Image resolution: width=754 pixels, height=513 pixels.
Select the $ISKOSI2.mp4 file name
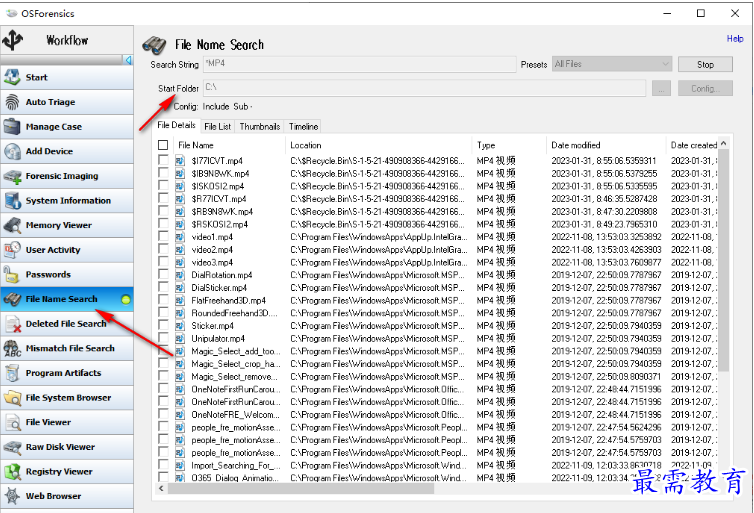click(x=217, y=186)
